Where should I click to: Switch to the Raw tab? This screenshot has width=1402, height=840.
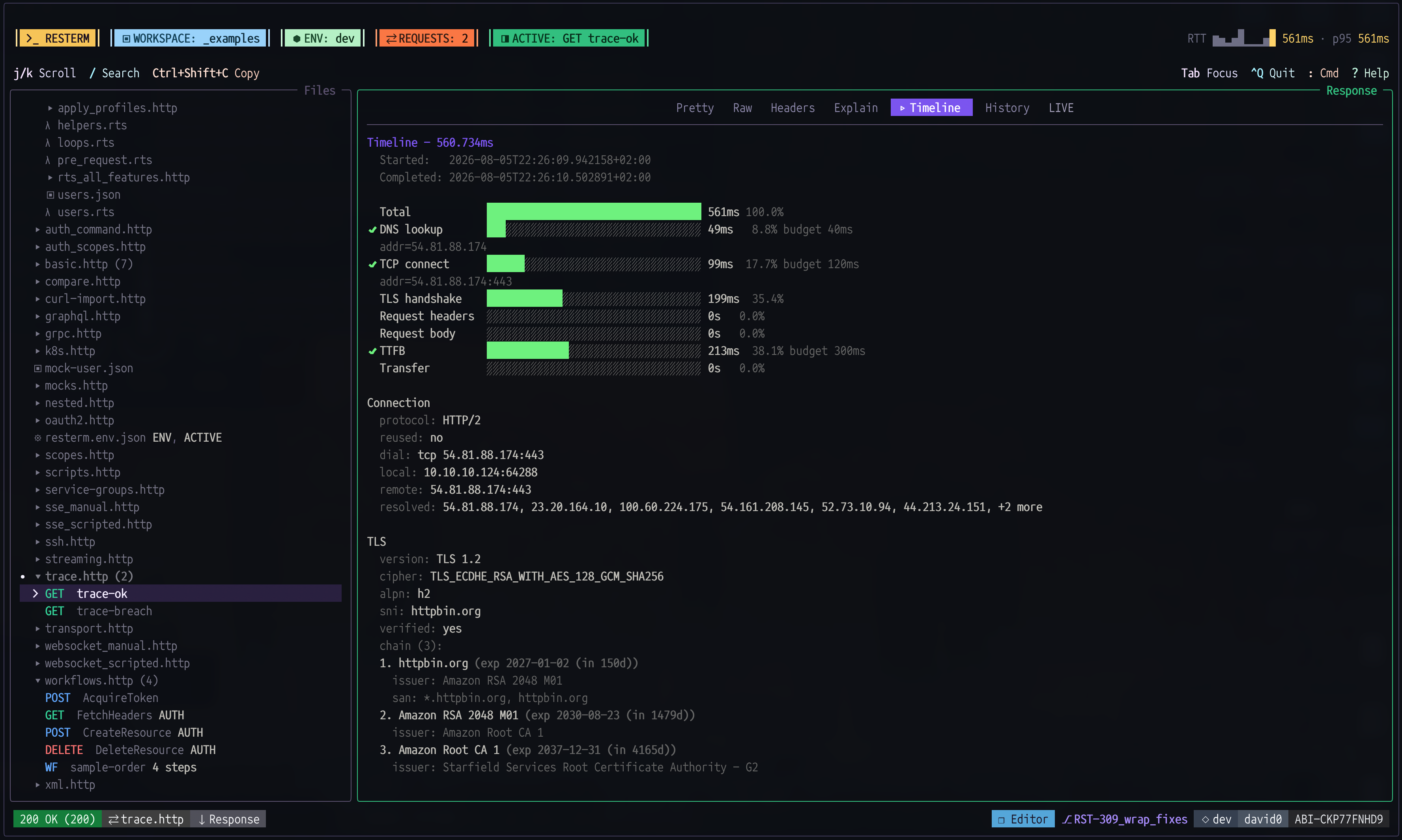[x=742, y=108]
